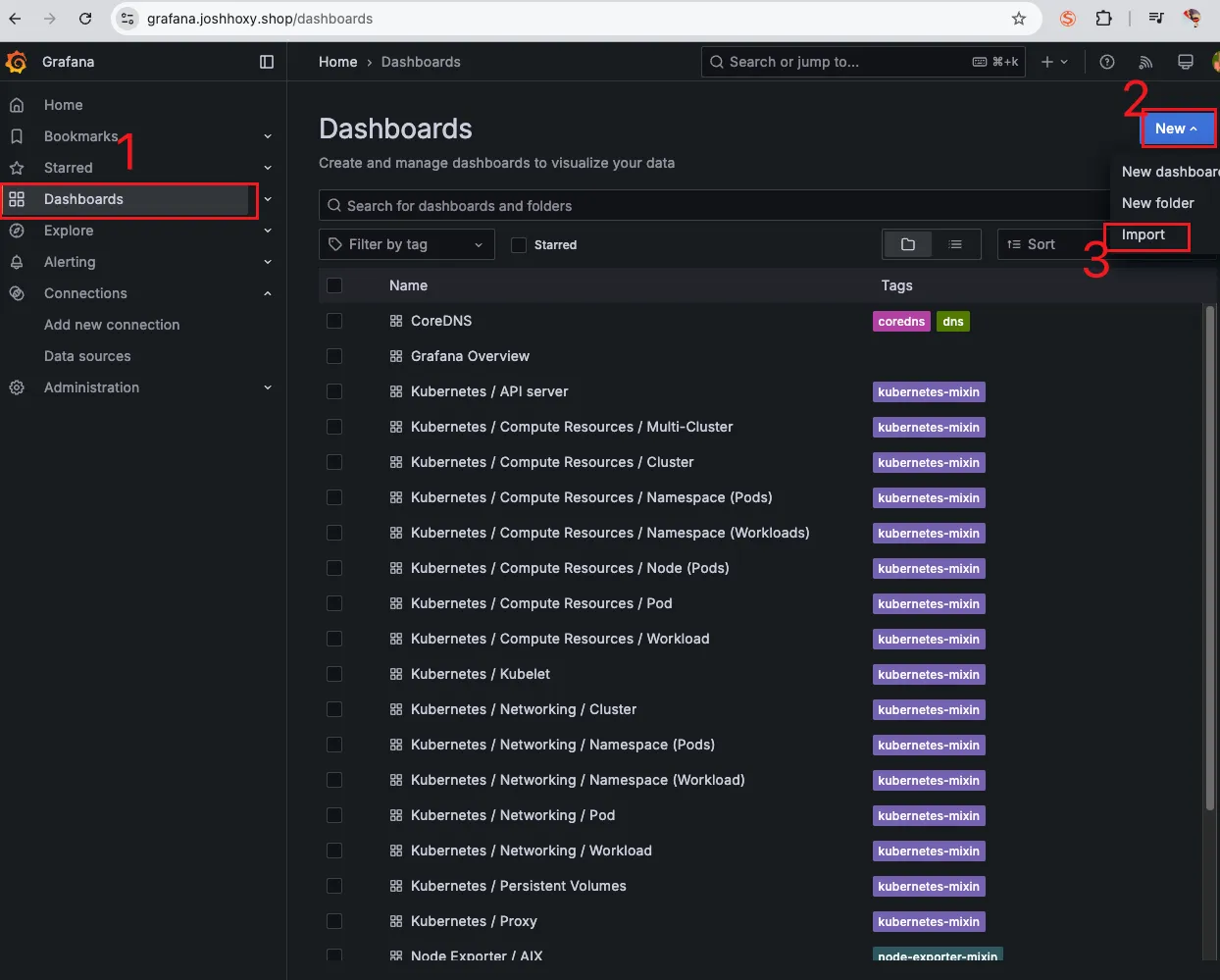Image resolution: width=1220 pixels, height=980 pixels.
Task: Bookmark this page with the star icon
Action: pos(1019,19)
